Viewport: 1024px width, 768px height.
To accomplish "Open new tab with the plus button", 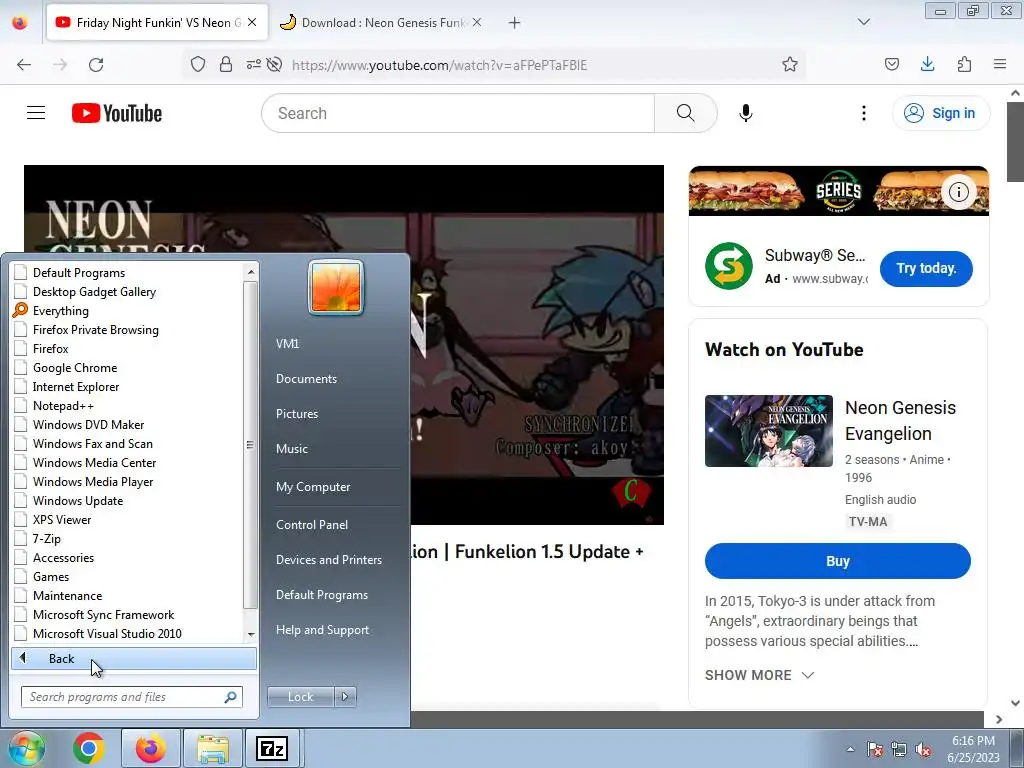I will click(515, 23).
